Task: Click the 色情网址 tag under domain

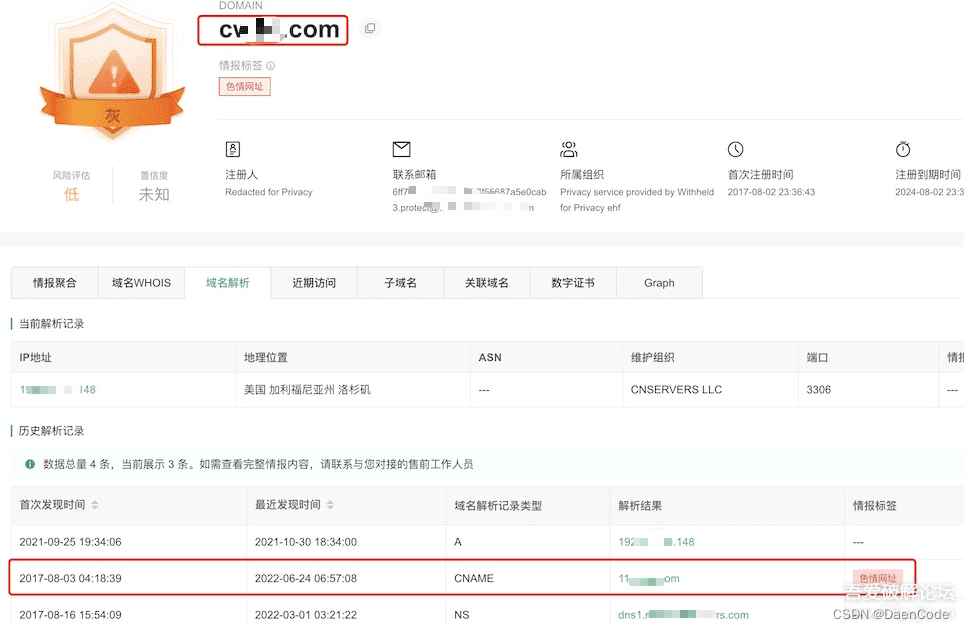Action: (x=245, y=87)
